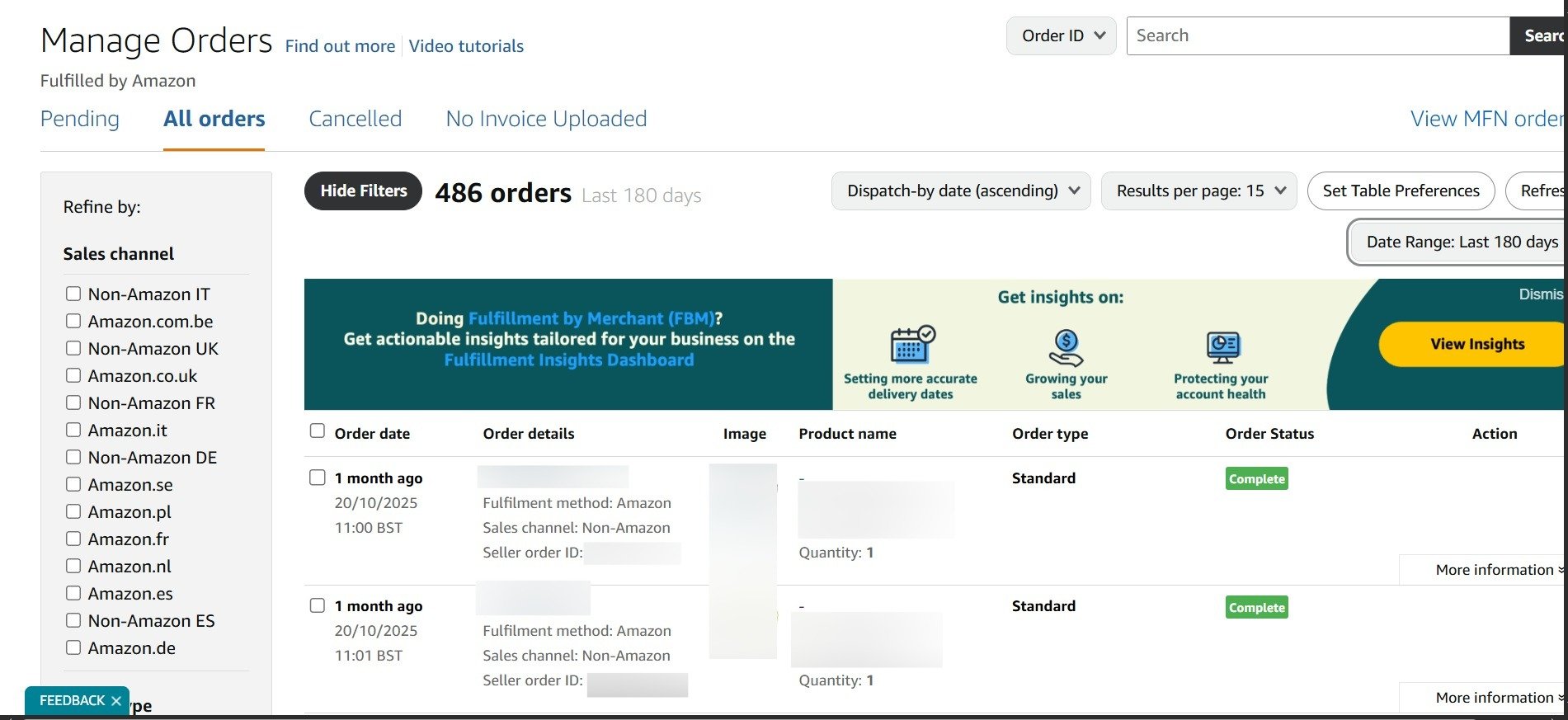Click the green Complete badge on first order

pyautogui.click(x=1256, y=479)
